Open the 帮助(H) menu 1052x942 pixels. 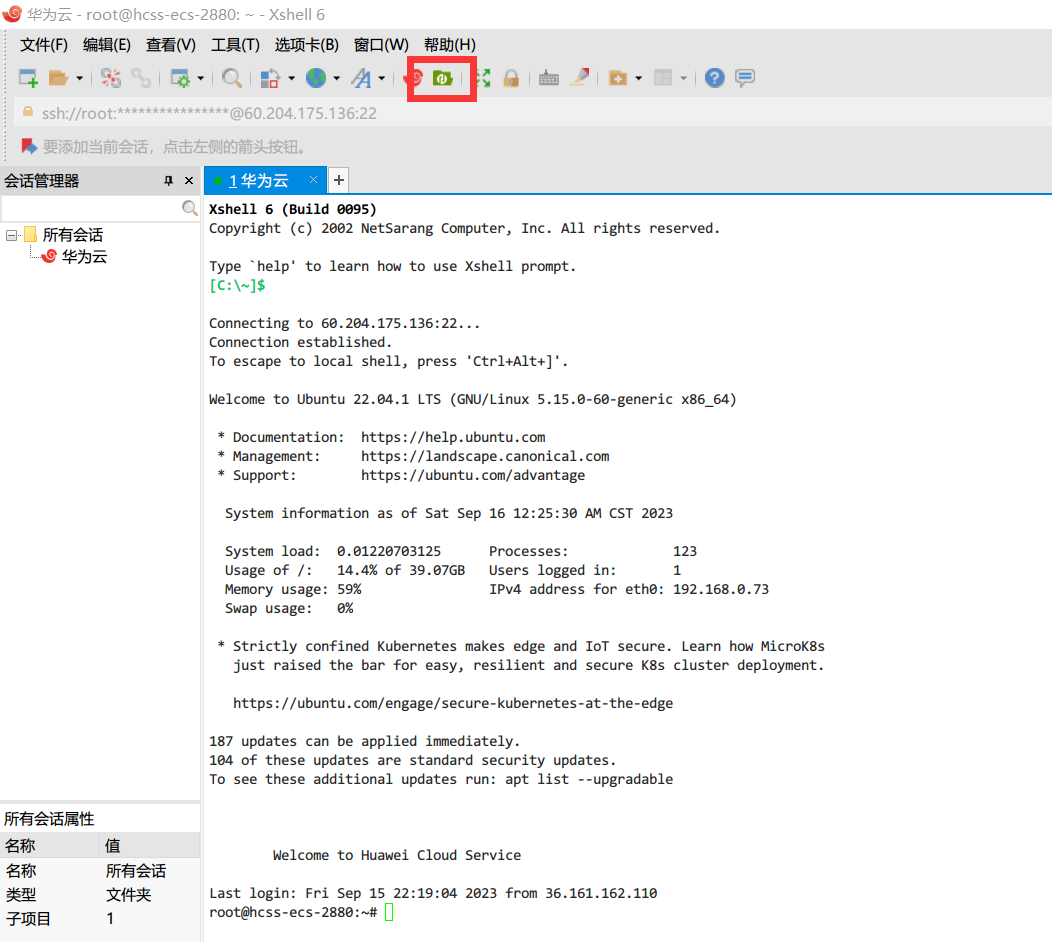pos(450,45)
